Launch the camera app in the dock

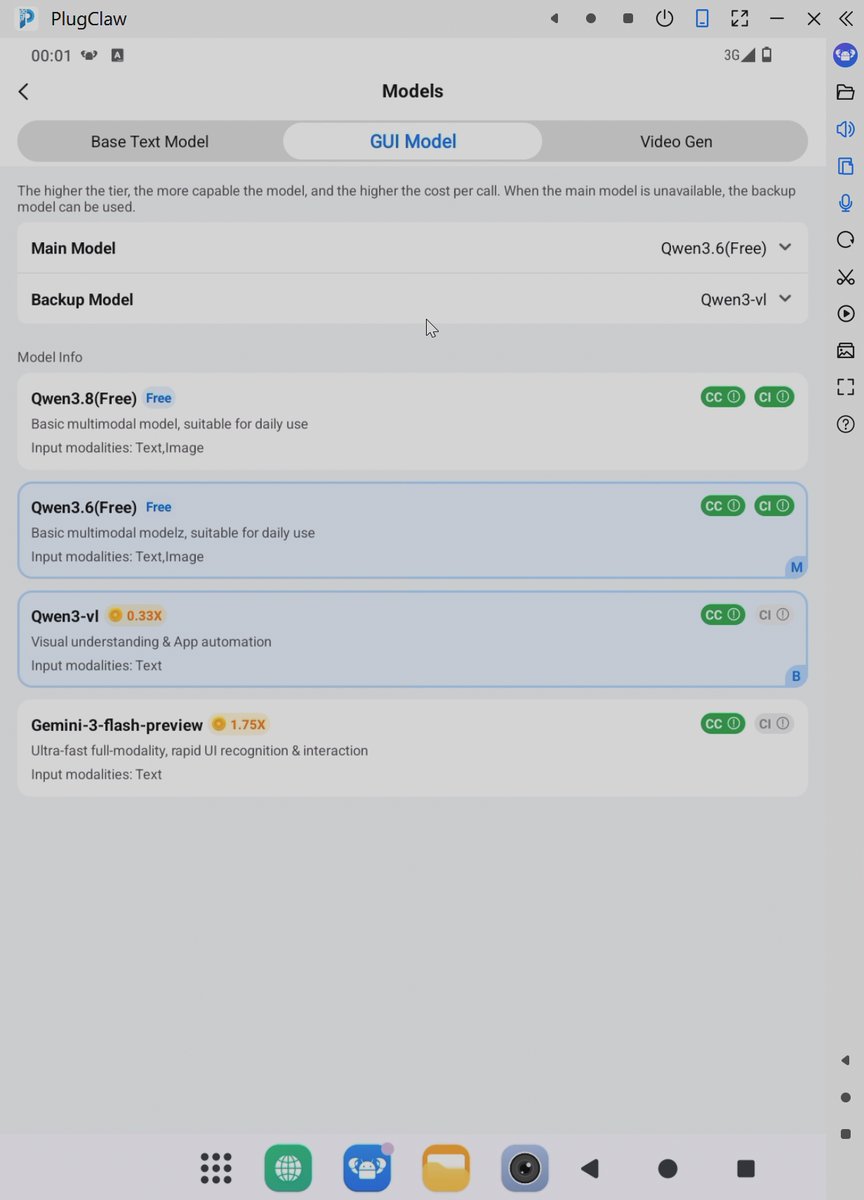(524, 1168)
